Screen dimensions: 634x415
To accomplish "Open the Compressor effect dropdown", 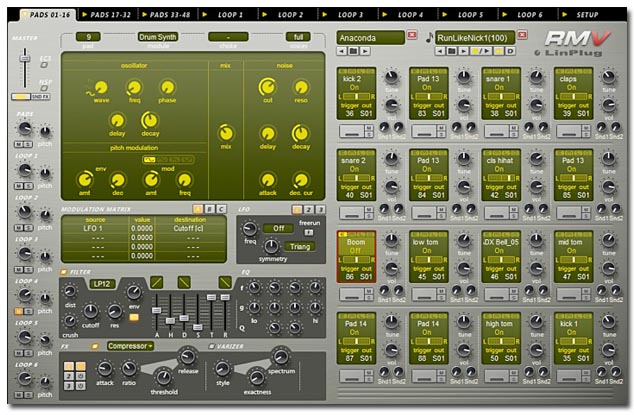I will click(131, 346).
